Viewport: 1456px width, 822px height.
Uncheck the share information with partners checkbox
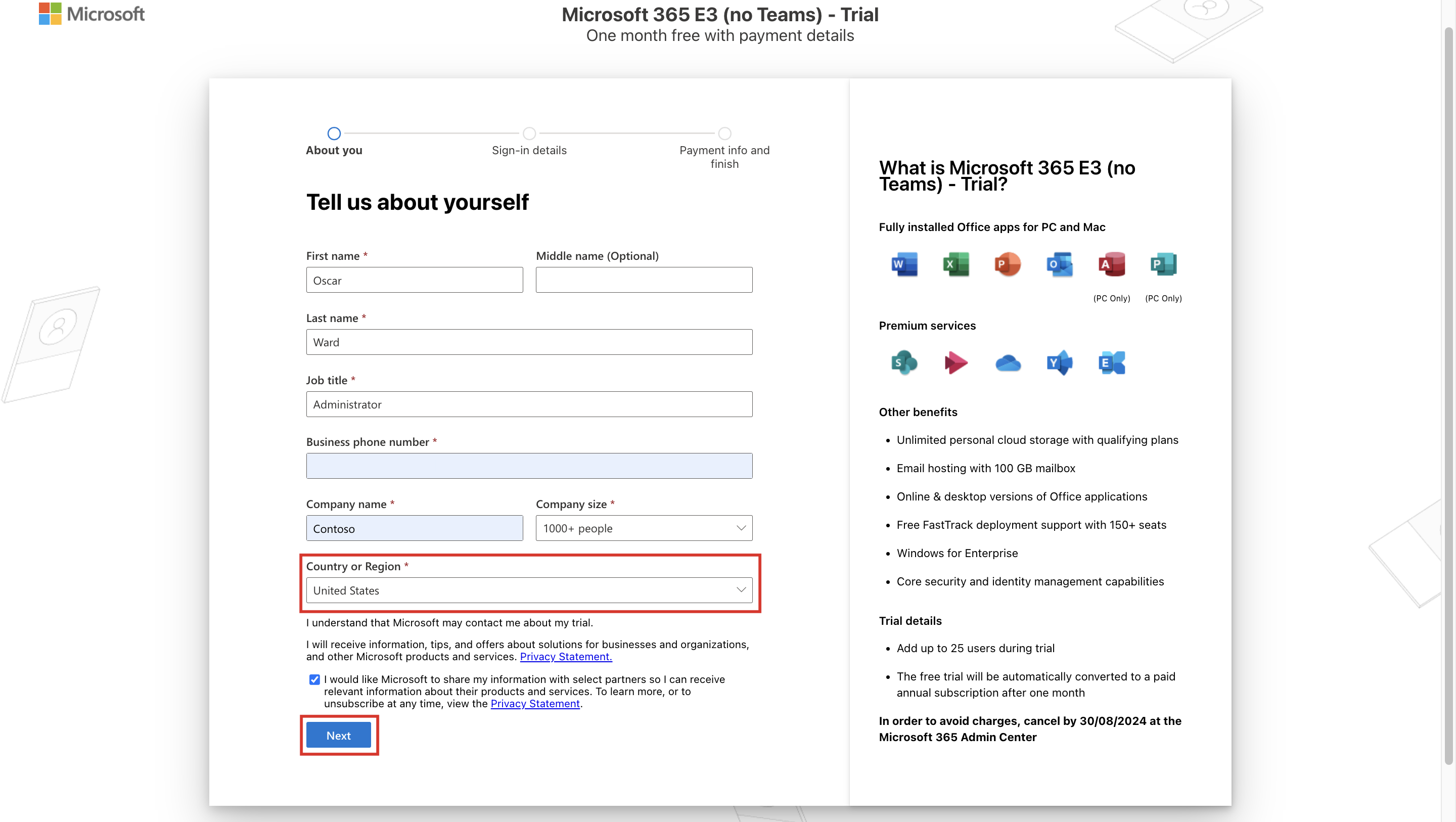[x=314, y=679]
